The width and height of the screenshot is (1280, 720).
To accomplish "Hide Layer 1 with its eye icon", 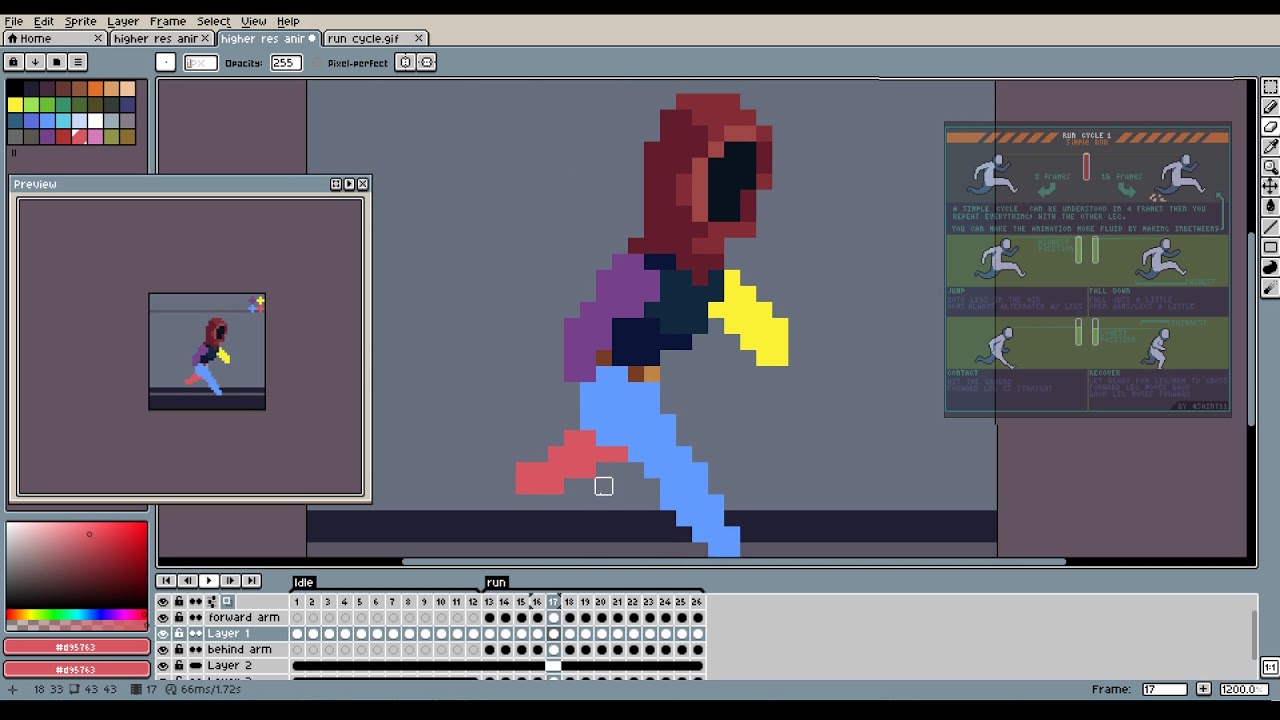I will click(163, 634).
